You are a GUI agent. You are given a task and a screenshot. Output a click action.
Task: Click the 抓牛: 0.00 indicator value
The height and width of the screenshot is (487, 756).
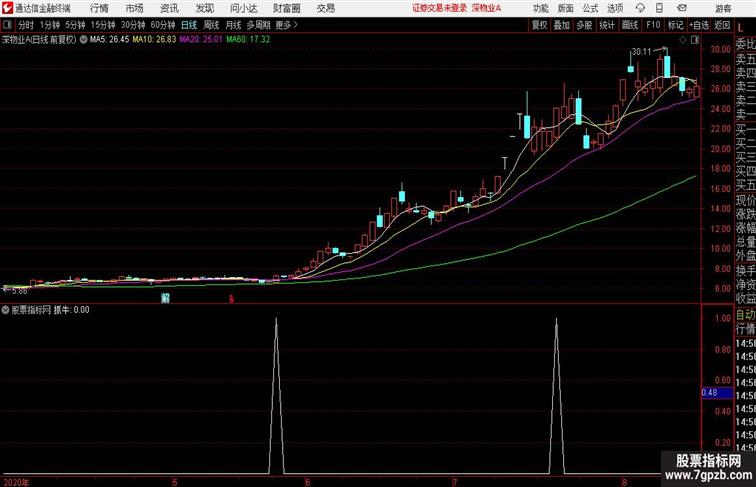click(71, 310)
